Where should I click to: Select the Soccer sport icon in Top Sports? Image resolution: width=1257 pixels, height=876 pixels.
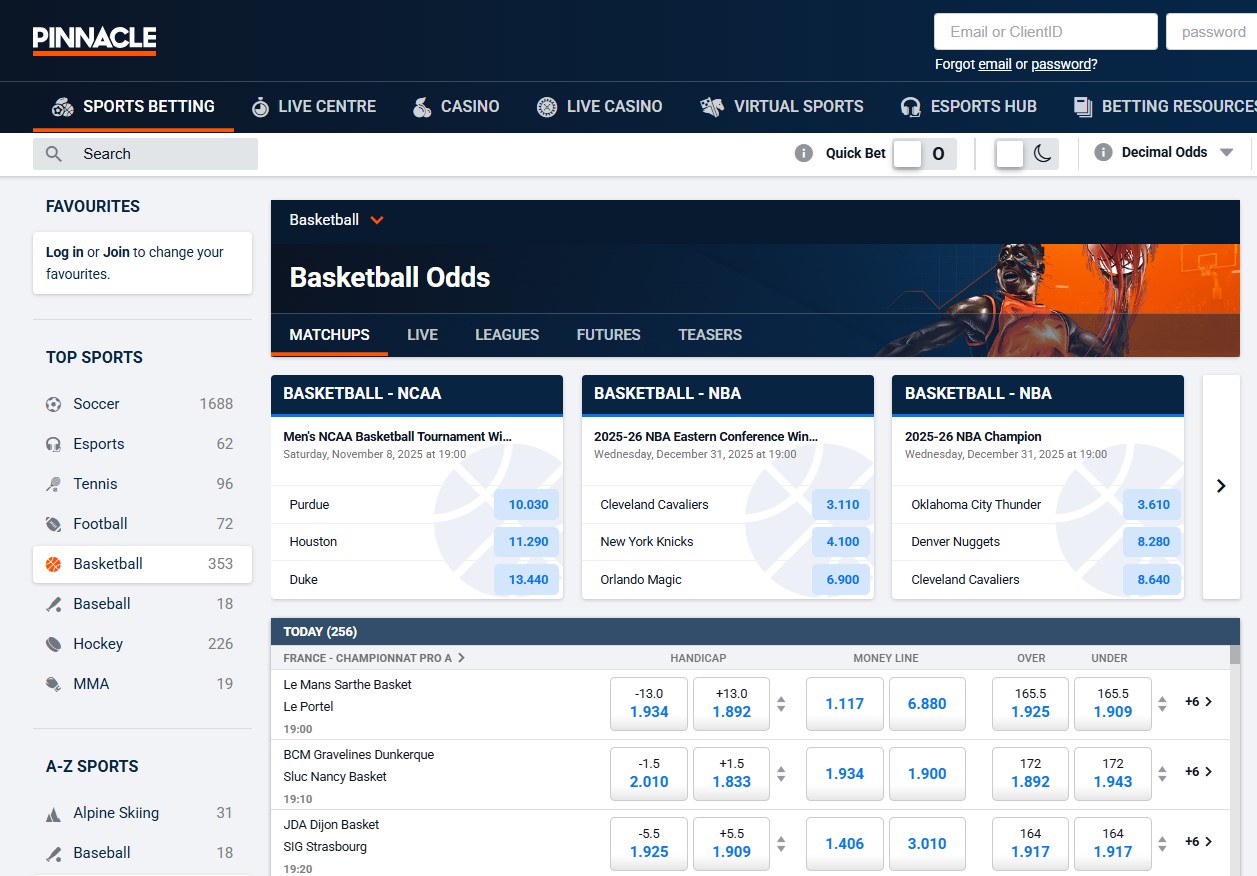[52, 404]
